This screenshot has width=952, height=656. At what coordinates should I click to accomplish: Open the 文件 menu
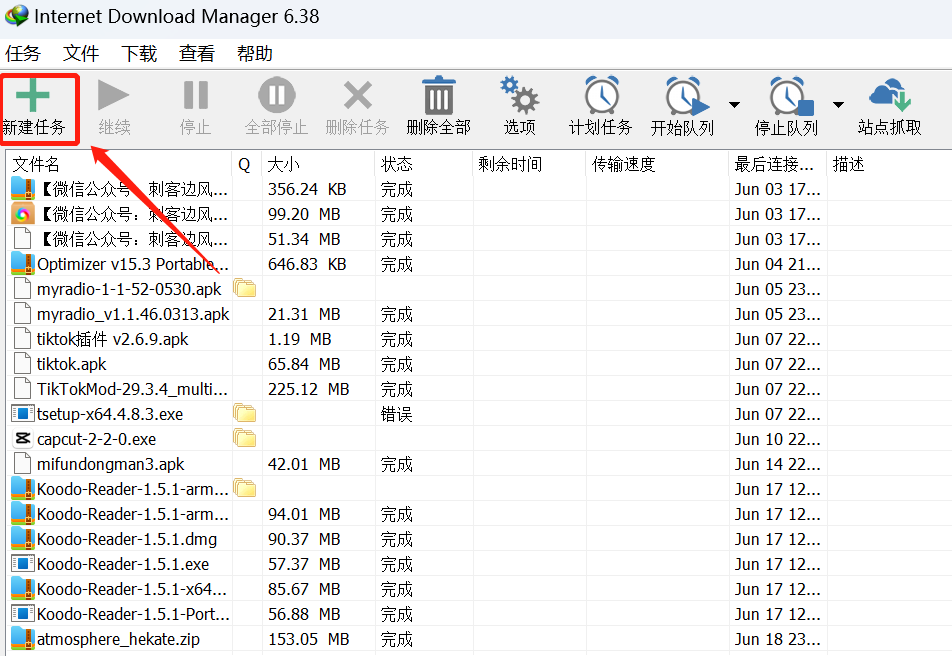[81, 53]
